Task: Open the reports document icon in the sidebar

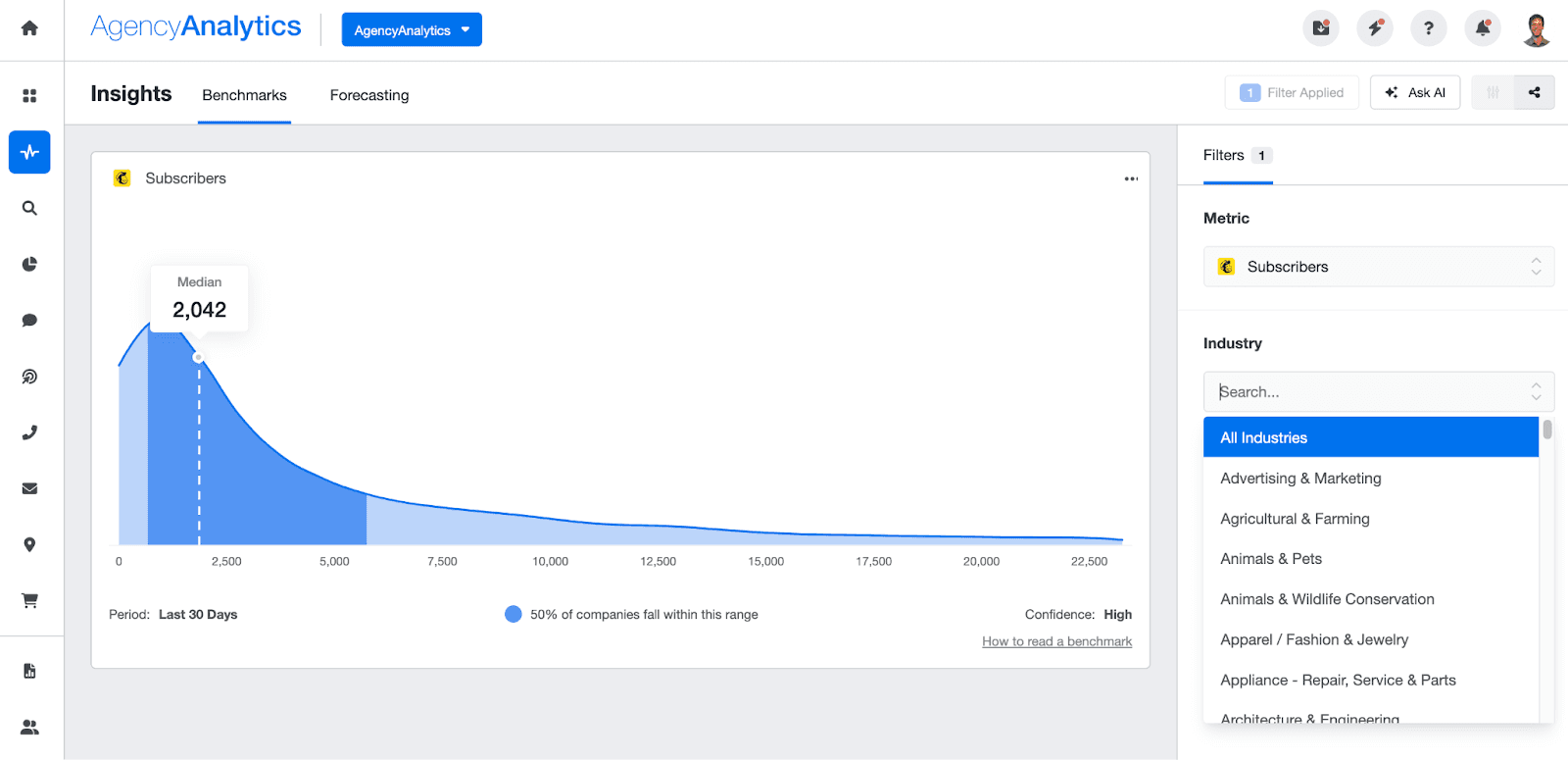Action: pyautogui.click(x=29, y=671)
